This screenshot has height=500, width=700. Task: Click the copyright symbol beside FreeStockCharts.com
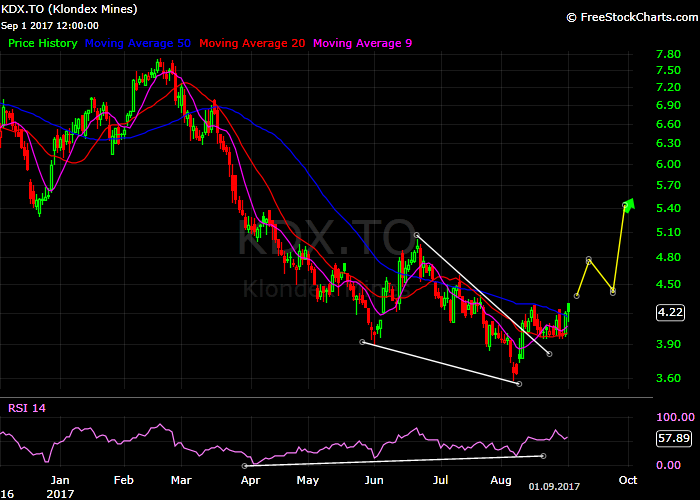point(571,18)
